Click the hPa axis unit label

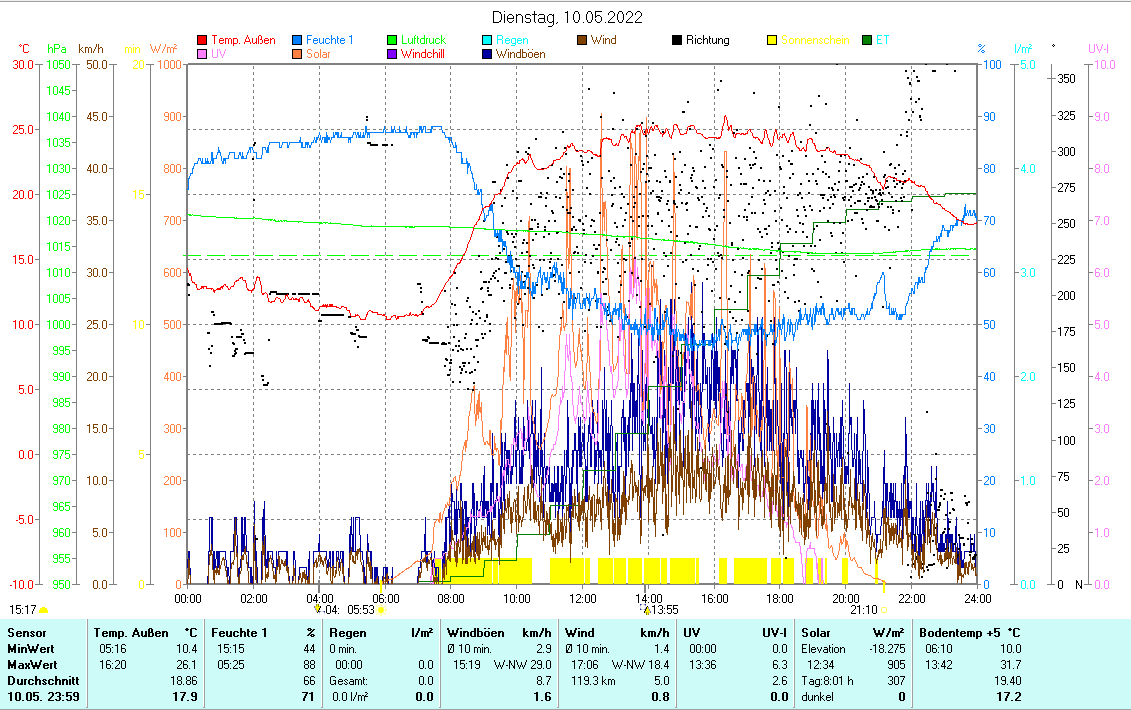coord(57,48)
